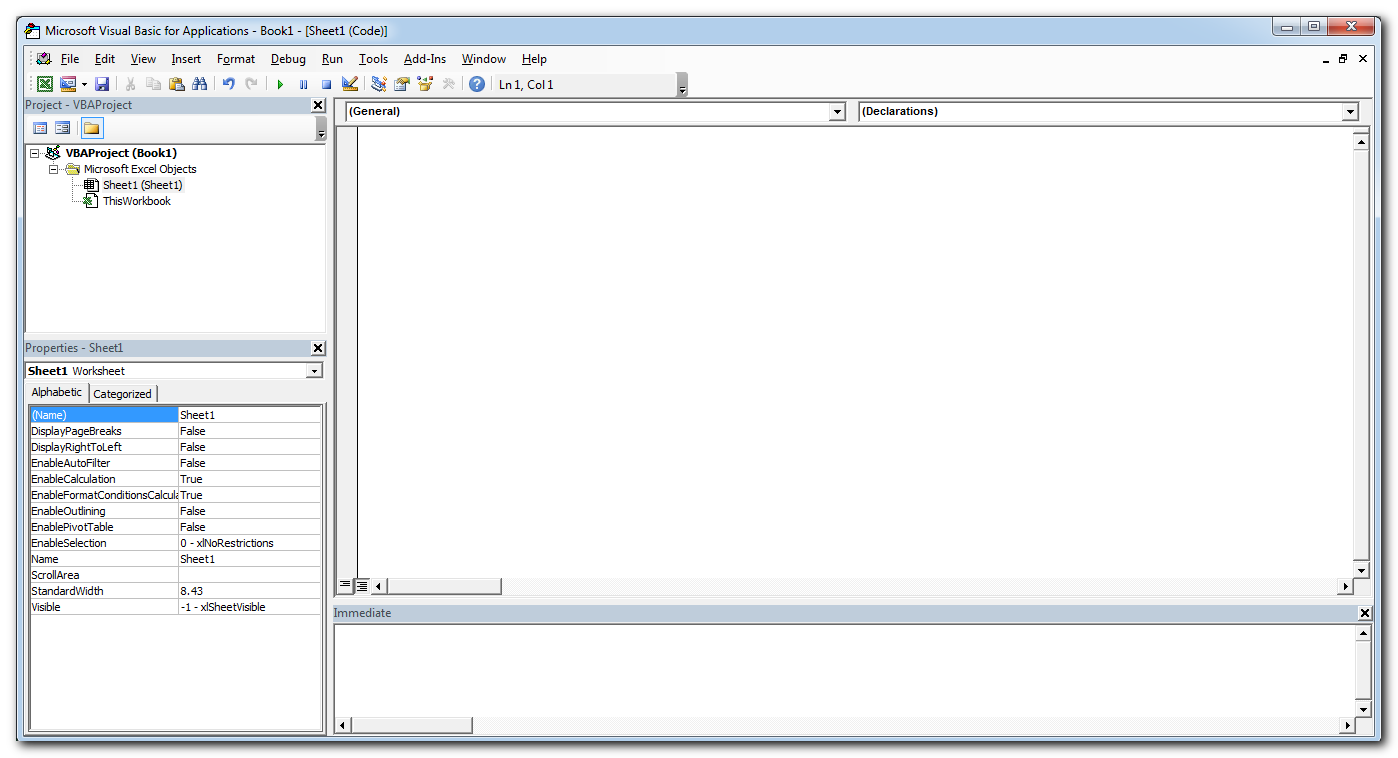Toggle Folders button in Project pane
The image size is (1398, 758).
[x=92, y=128]
